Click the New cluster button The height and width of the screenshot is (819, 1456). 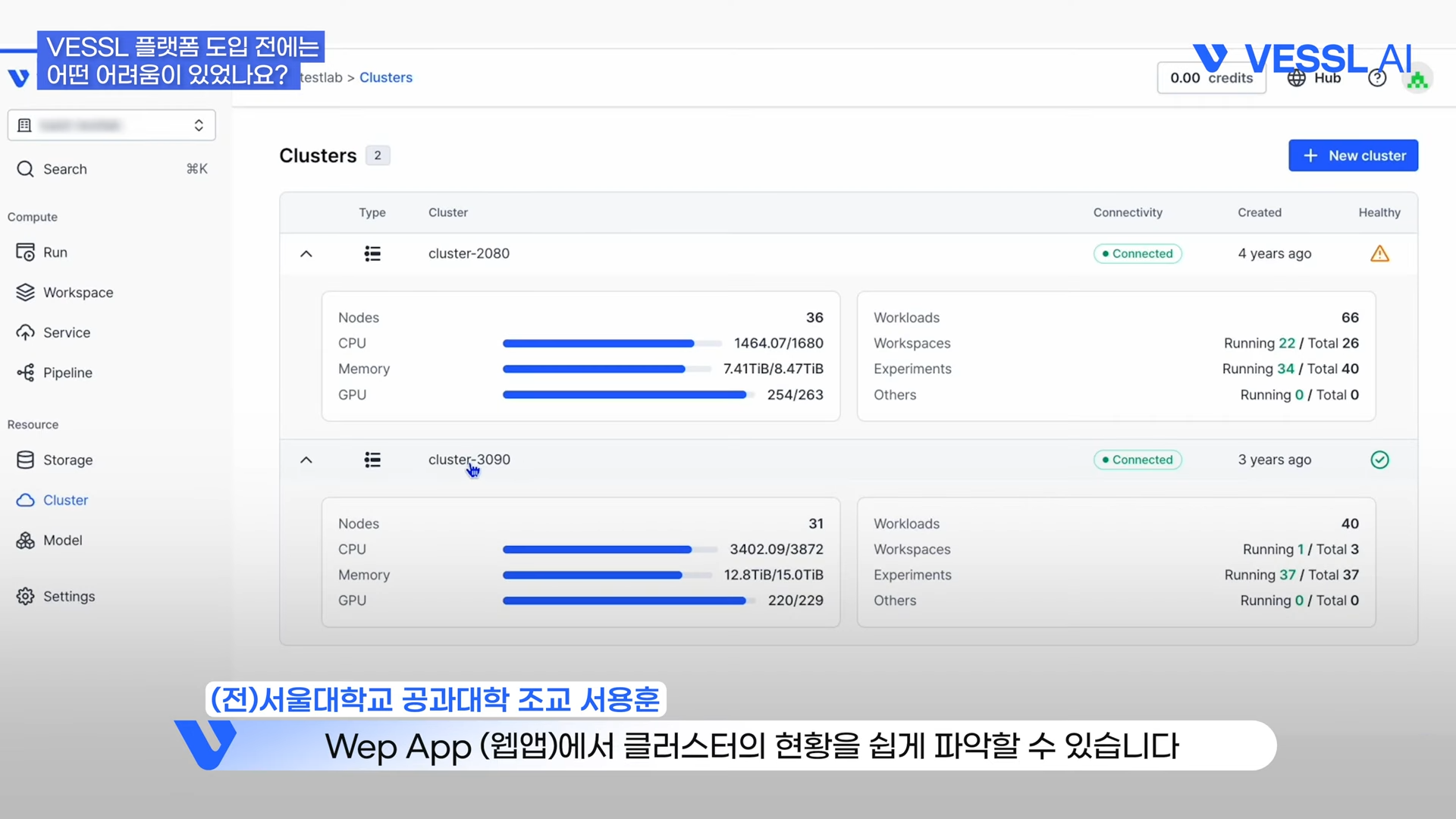(1353, 155)
